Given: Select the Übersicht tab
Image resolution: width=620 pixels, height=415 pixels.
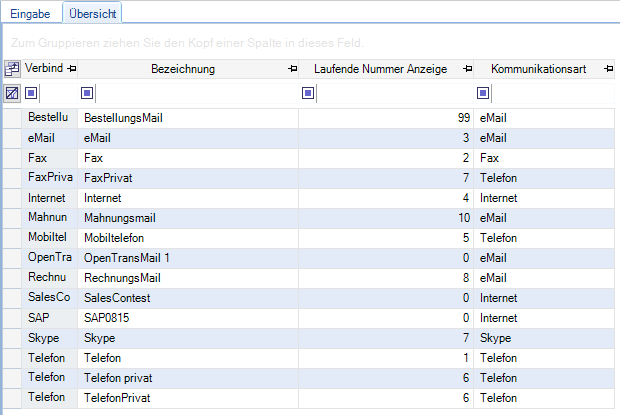Looking at the screenshot, I should [x=91, y=13].
